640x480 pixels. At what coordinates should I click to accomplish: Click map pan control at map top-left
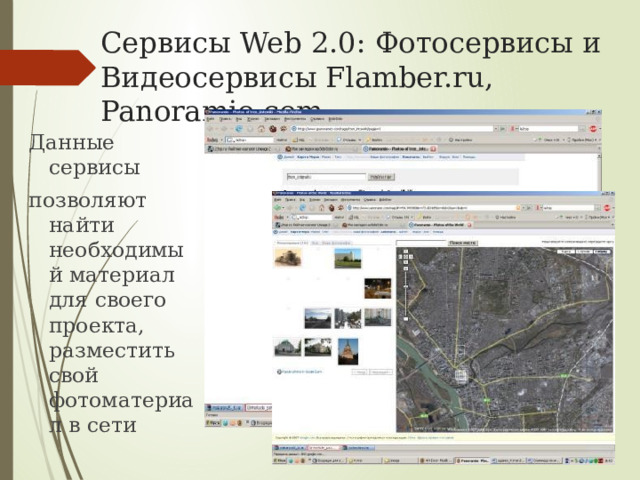[x=405, y=257]
